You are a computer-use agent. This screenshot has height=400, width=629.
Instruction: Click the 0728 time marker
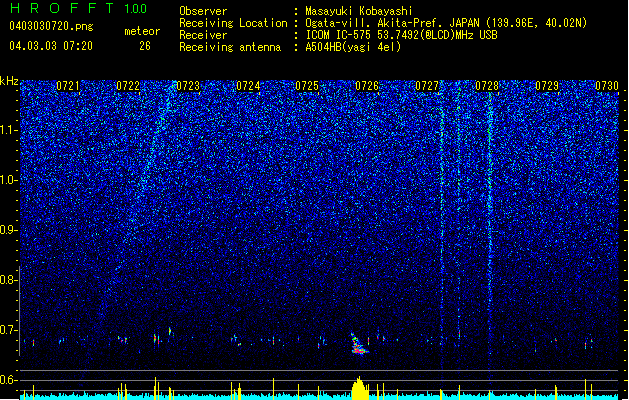click(487, 86)
